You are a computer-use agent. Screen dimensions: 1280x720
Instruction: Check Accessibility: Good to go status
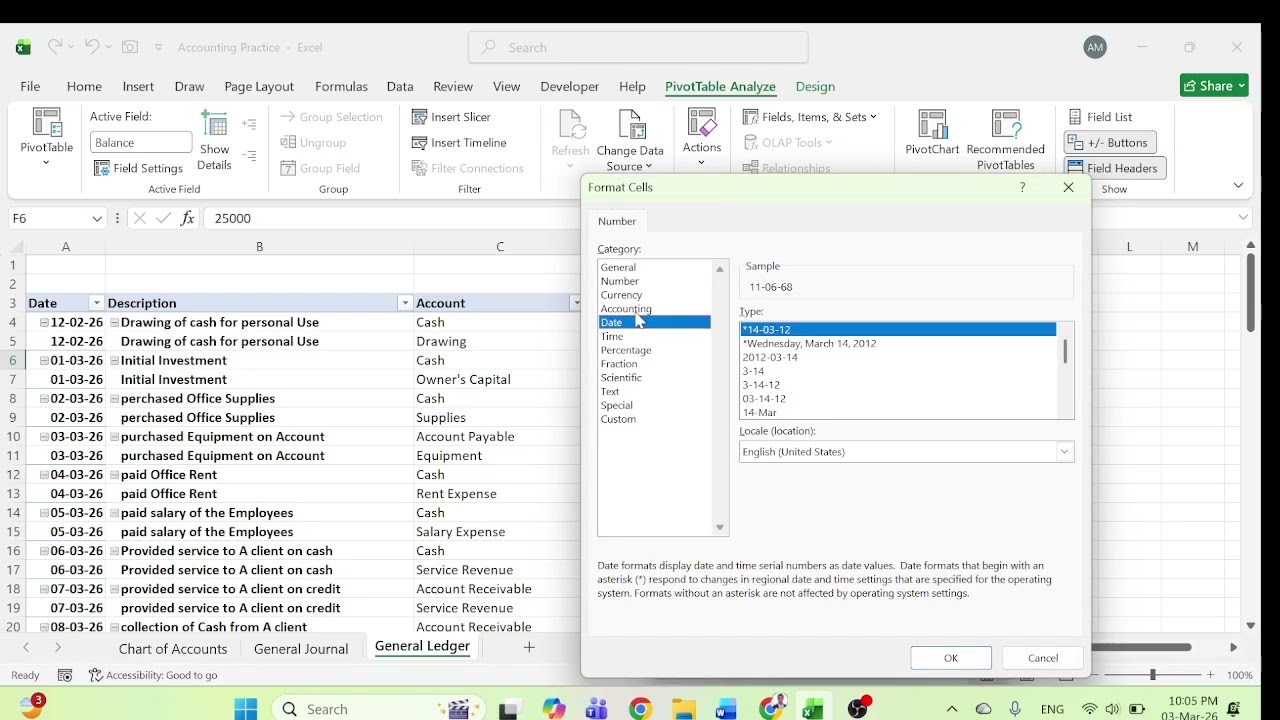coord(153,675)
